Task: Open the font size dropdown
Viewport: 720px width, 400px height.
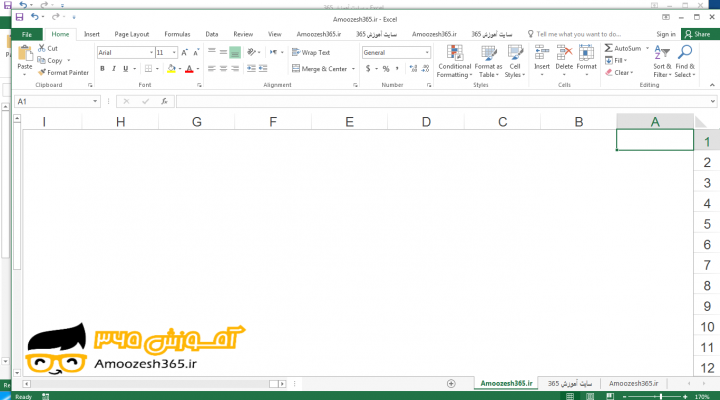Action: (174, 52)
